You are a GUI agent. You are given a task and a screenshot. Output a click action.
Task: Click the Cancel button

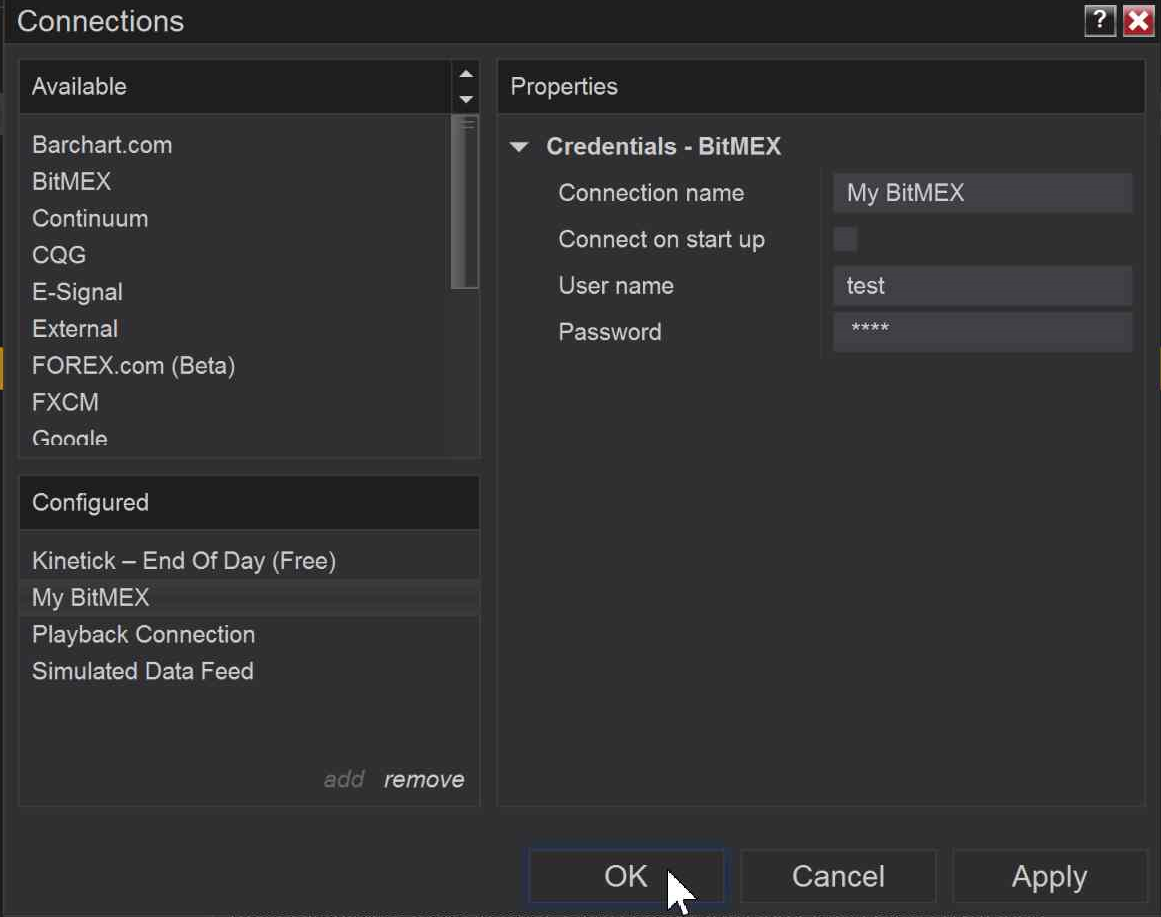tap(838, 876)
